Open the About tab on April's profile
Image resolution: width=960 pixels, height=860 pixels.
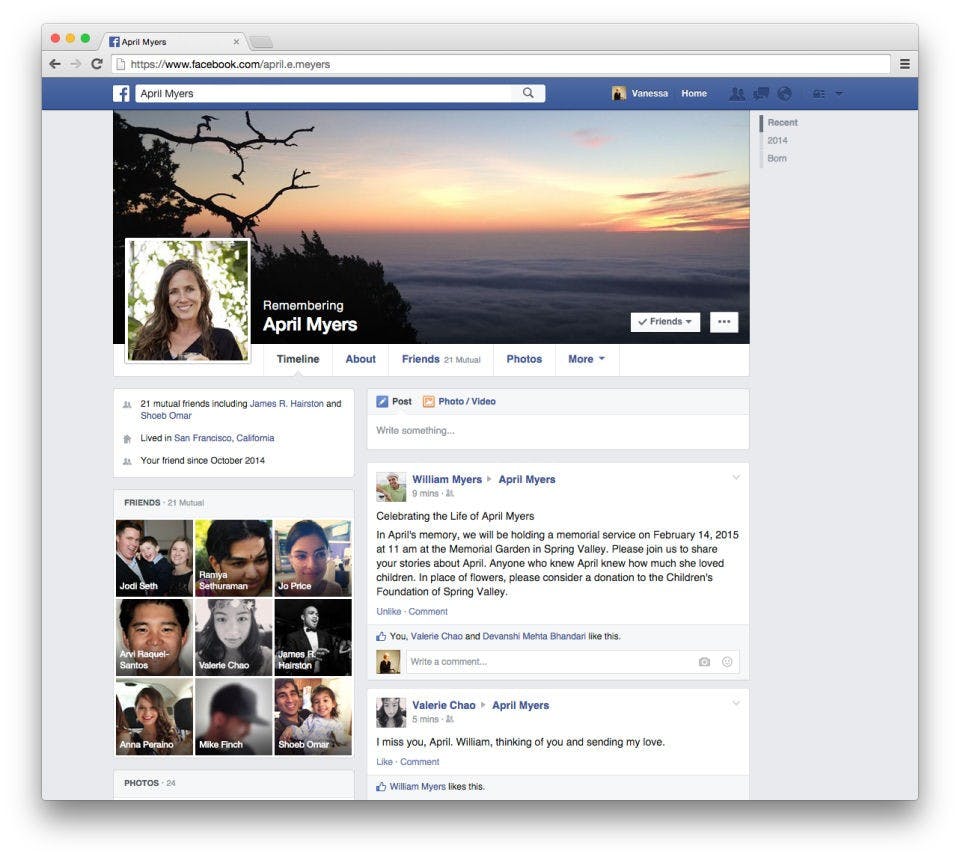click(361, 359)
